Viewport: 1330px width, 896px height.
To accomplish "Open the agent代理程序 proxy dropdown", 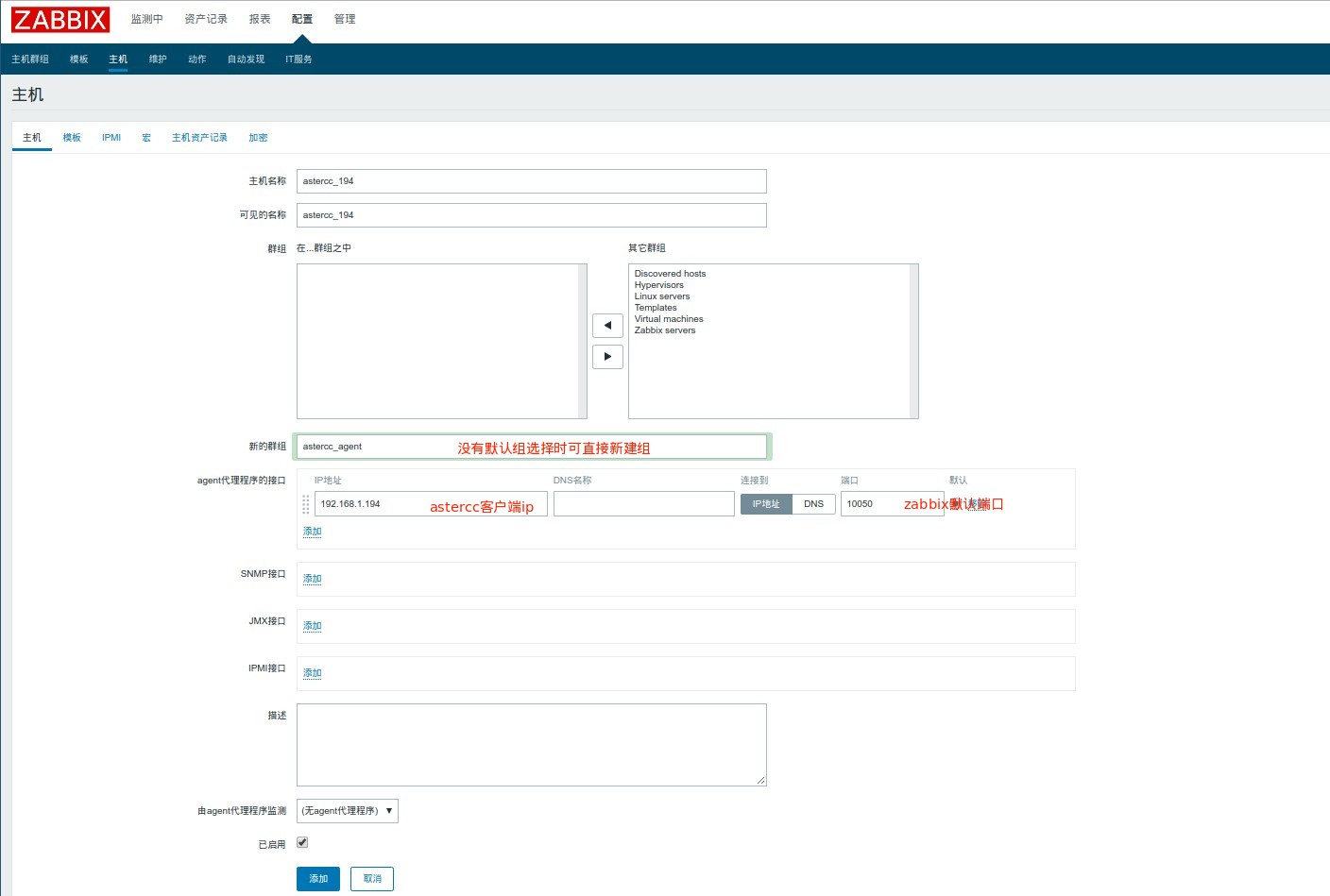I will pos(347,811).
